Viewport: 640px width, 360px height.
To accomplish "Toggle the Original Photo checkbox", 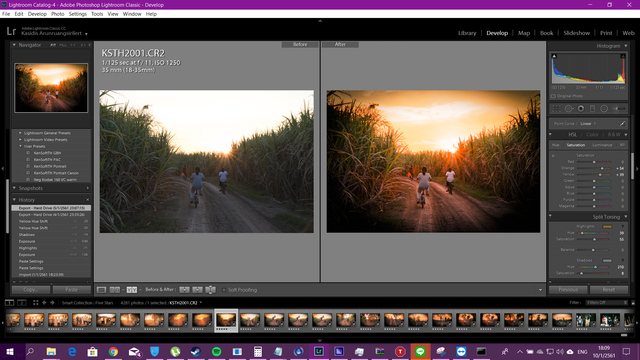I will [553, 96].
